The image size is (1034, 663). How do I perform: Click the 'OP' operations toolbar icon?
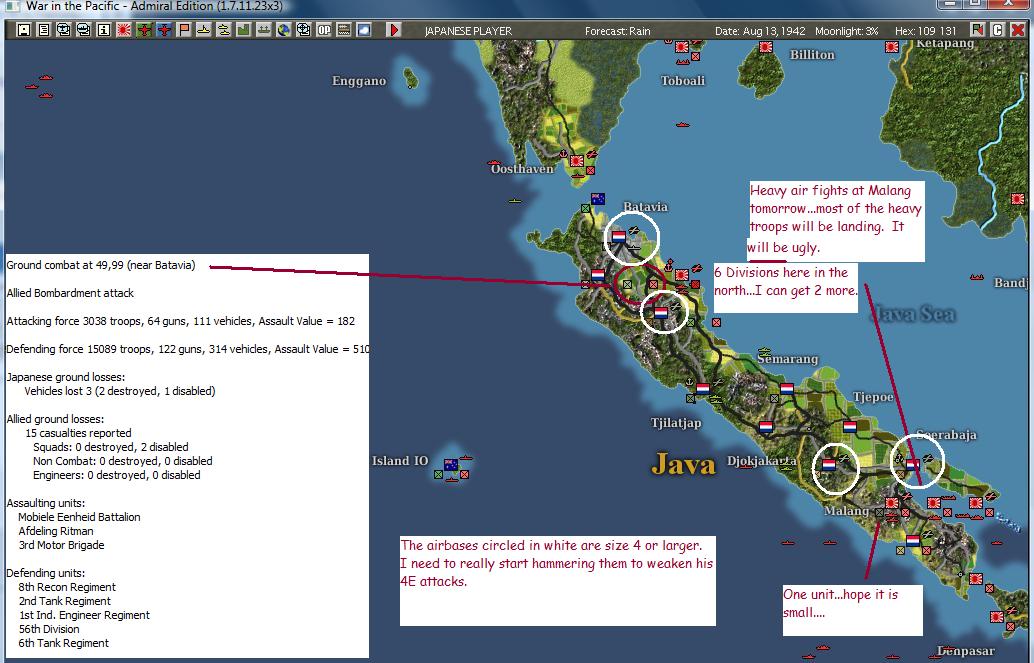click(324, 30)
